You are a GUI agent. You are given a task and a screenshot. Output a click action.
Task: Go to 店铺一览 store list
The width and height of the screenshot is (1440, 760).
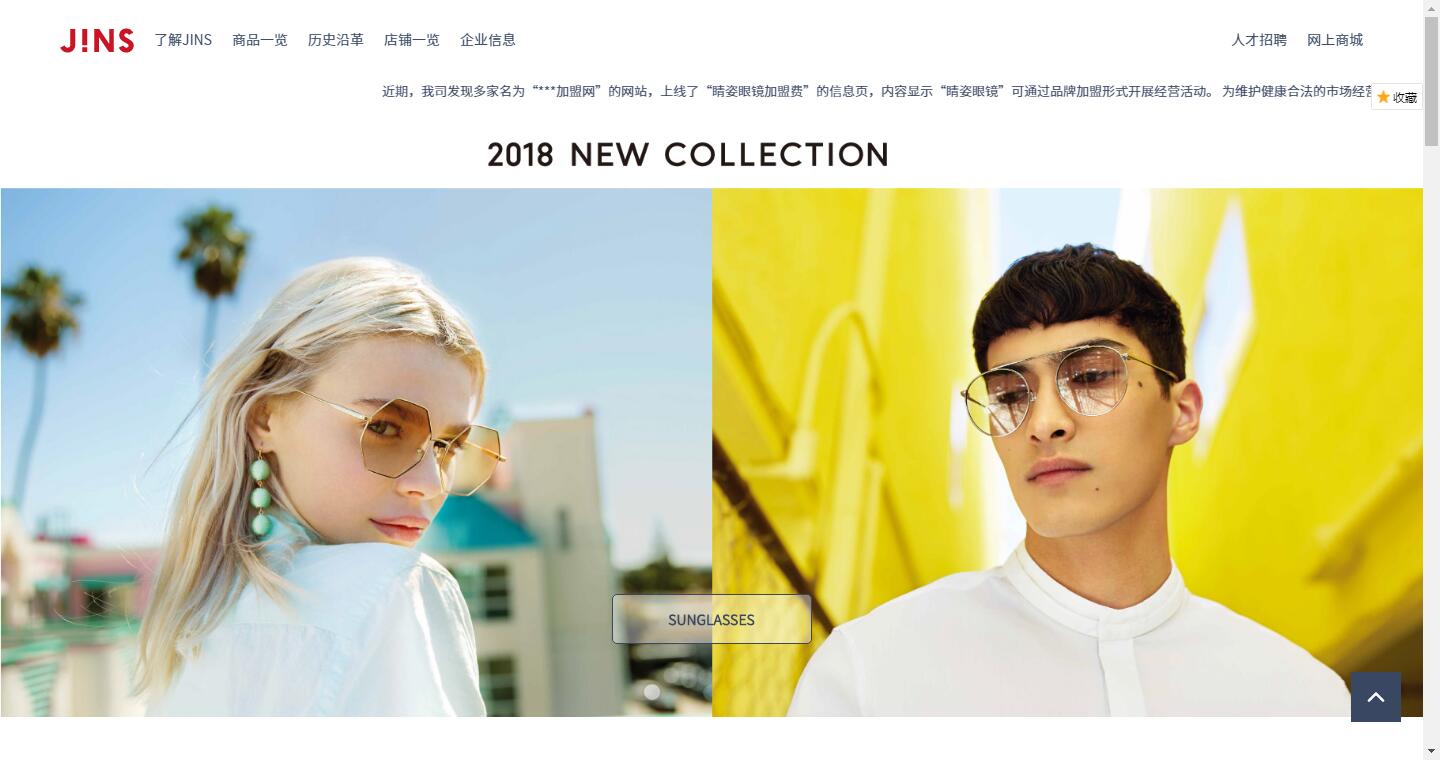point(412,40)
